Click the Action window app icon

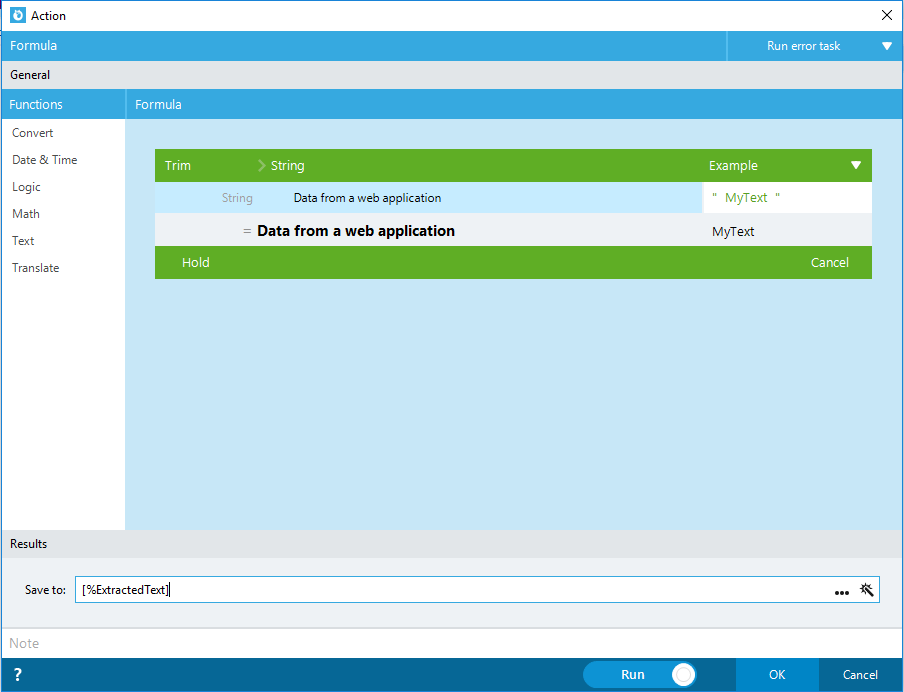[18, 15]
